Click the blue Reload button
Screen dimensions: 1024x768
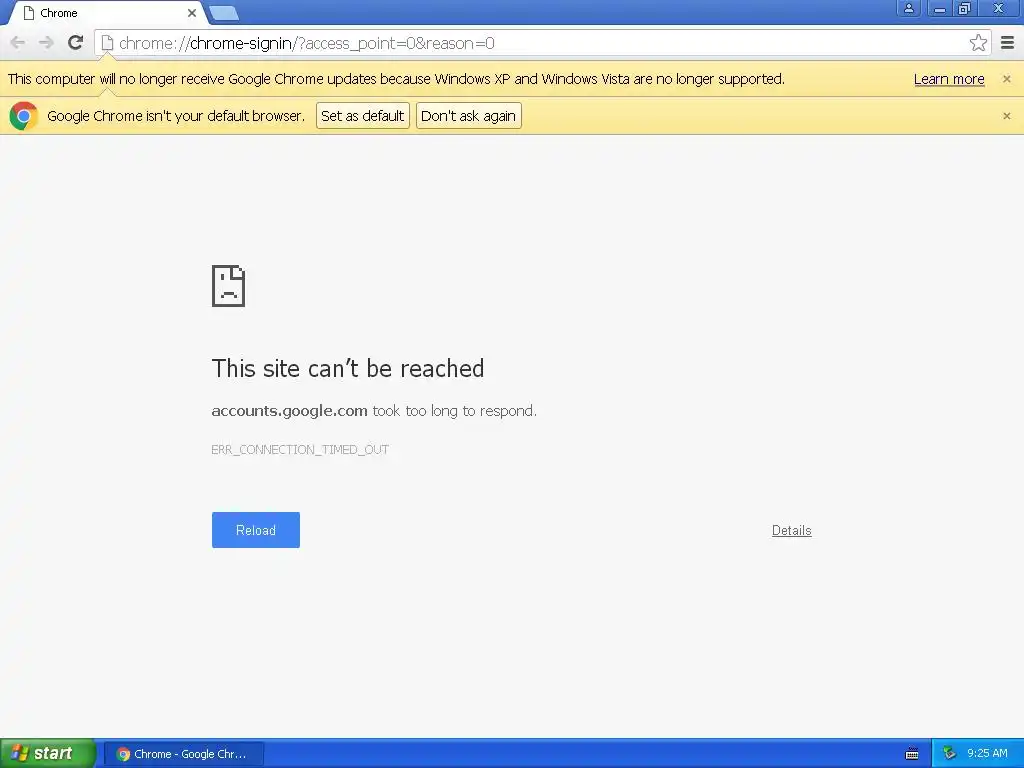coord(256,530)
